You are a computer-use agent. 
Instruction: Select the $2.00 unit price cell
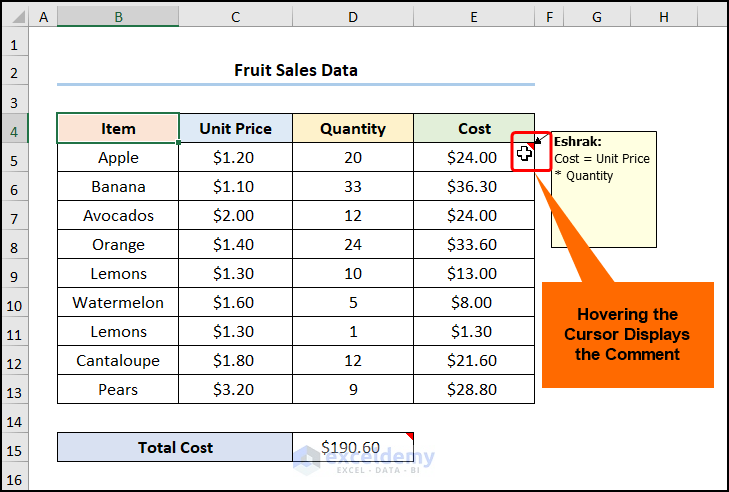point(236,215)
